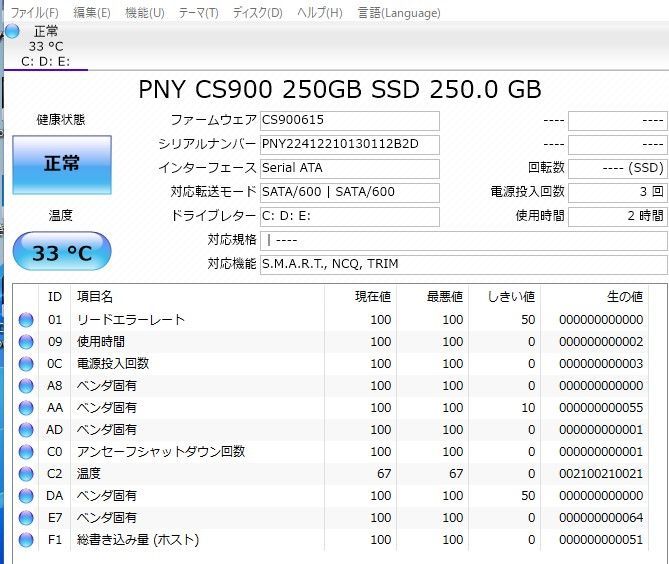Click the blue status icon for ID 09
This screenshot has width=669, height=564.
point(26,342)
